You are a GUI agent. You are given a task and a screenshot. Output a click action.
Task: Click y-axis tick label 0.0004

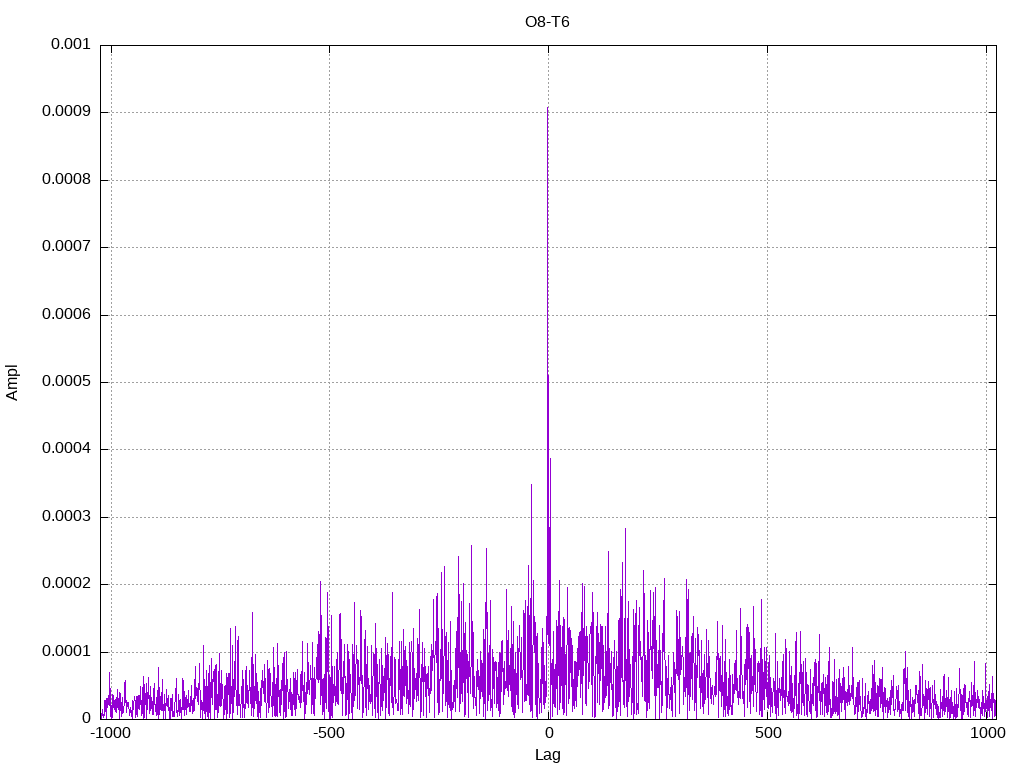point(66,449)
